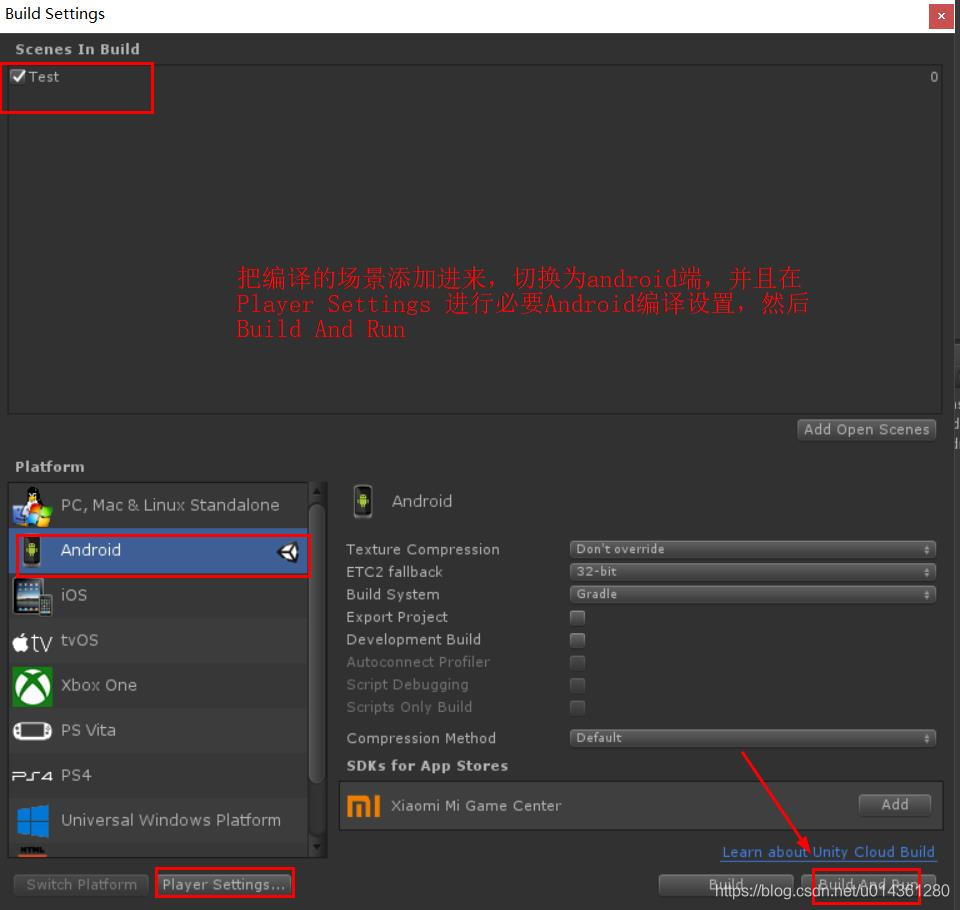Click the Unity logo on the Android row
The image size is (960, 910).
[288, 552]
